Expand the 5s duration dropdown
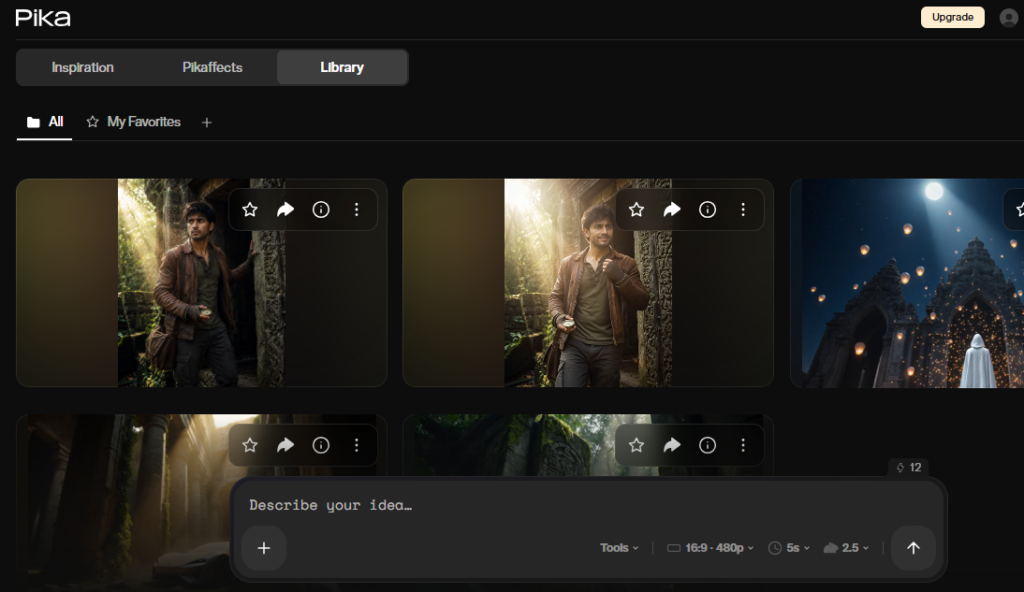 pyautogui.click(x=789, y=548)
